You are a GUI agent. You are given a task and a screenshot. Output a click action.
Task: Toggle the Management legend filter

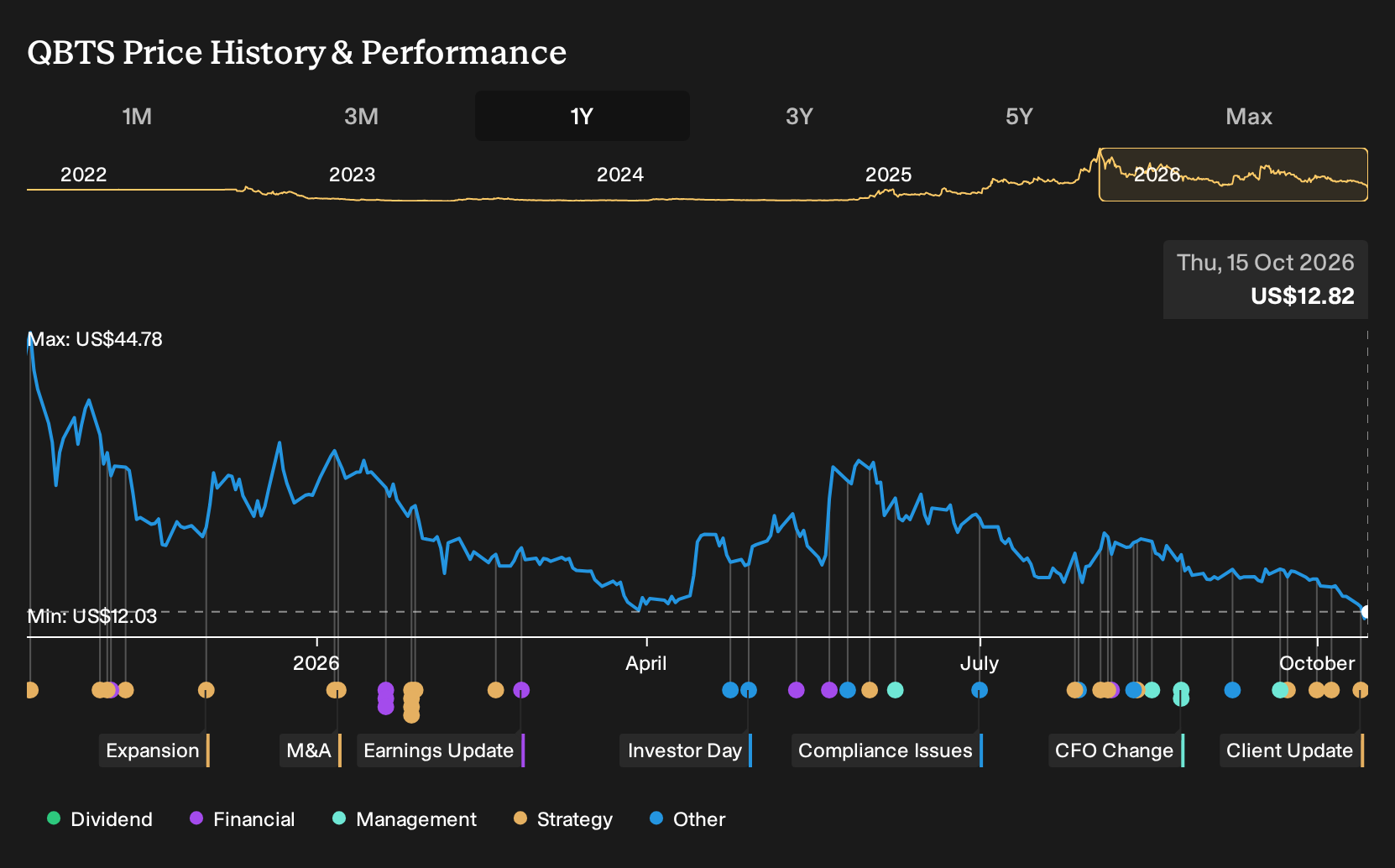pyautogui.click(x=405, y=819)
